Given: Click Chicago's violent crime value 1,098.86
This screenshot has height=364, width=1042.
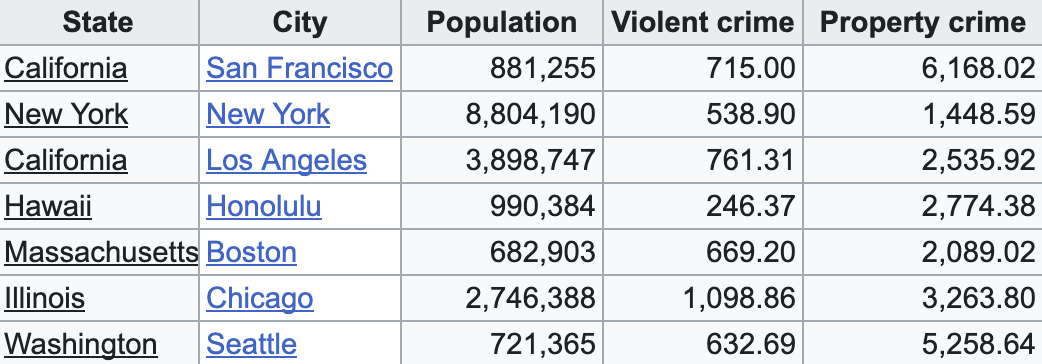Looking at the screenshot, I should click(x=739, y=298).
